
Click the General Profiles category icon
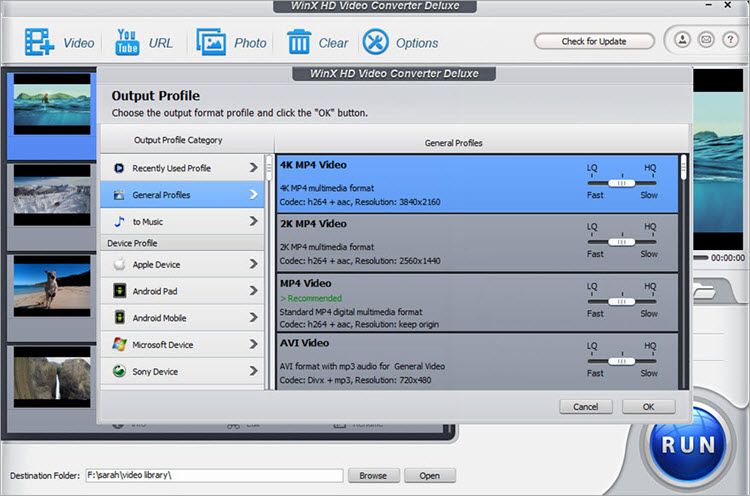point(119,195)
